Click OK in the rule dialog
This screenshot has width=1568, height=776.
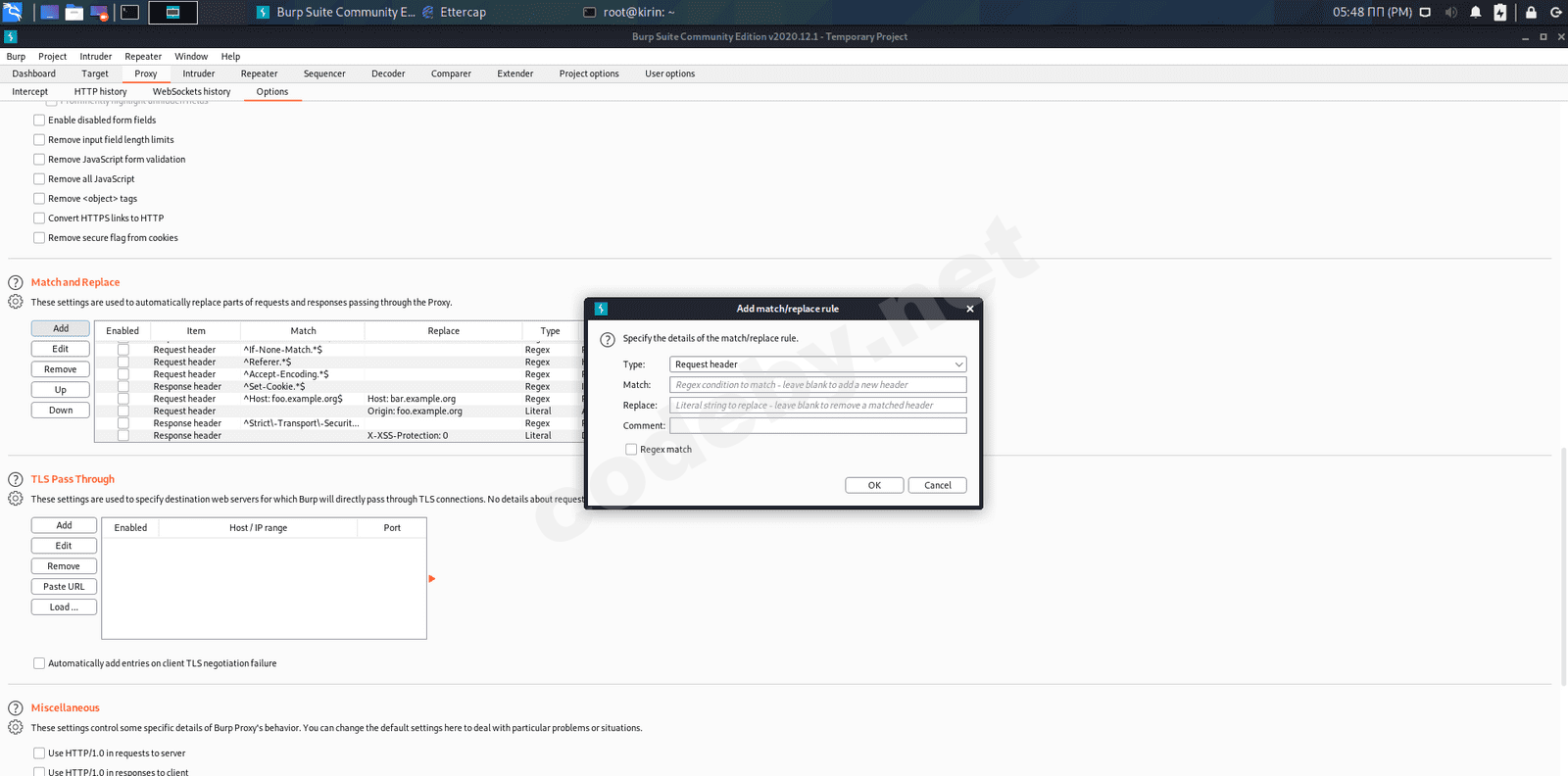pos(874,485)
